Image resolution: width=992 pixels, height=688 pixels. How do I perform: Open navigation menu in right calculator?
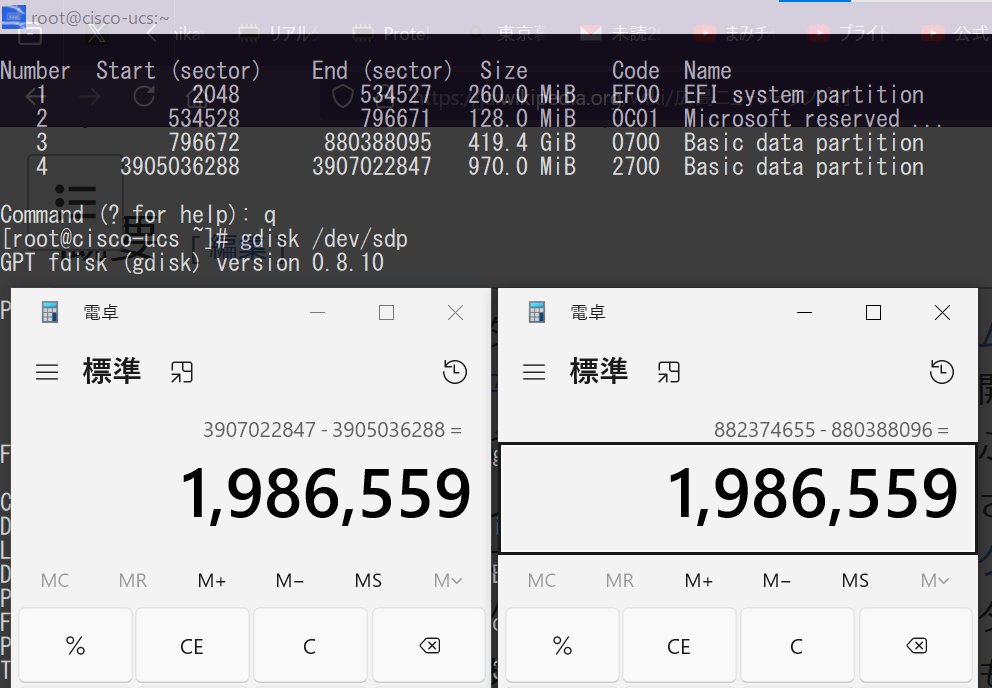coord(534,372)
